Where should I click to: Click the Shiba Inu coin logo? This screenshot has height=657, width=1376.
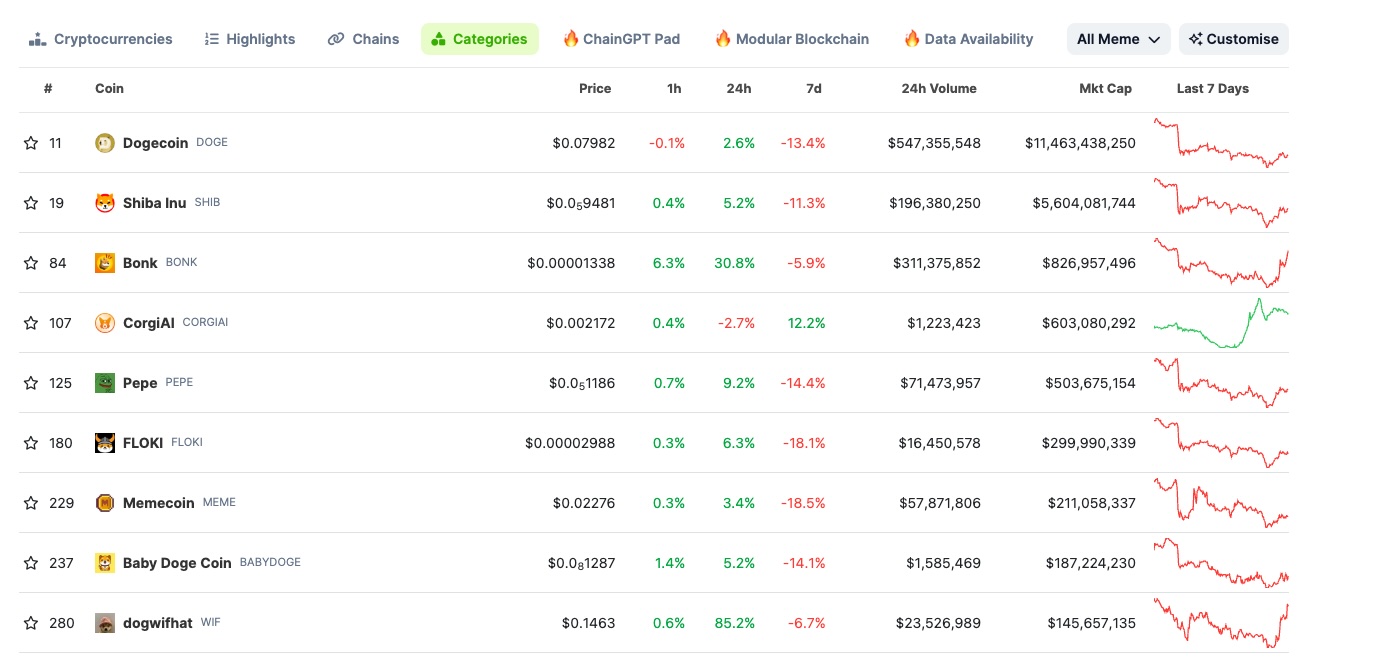[x=105, y=203]
